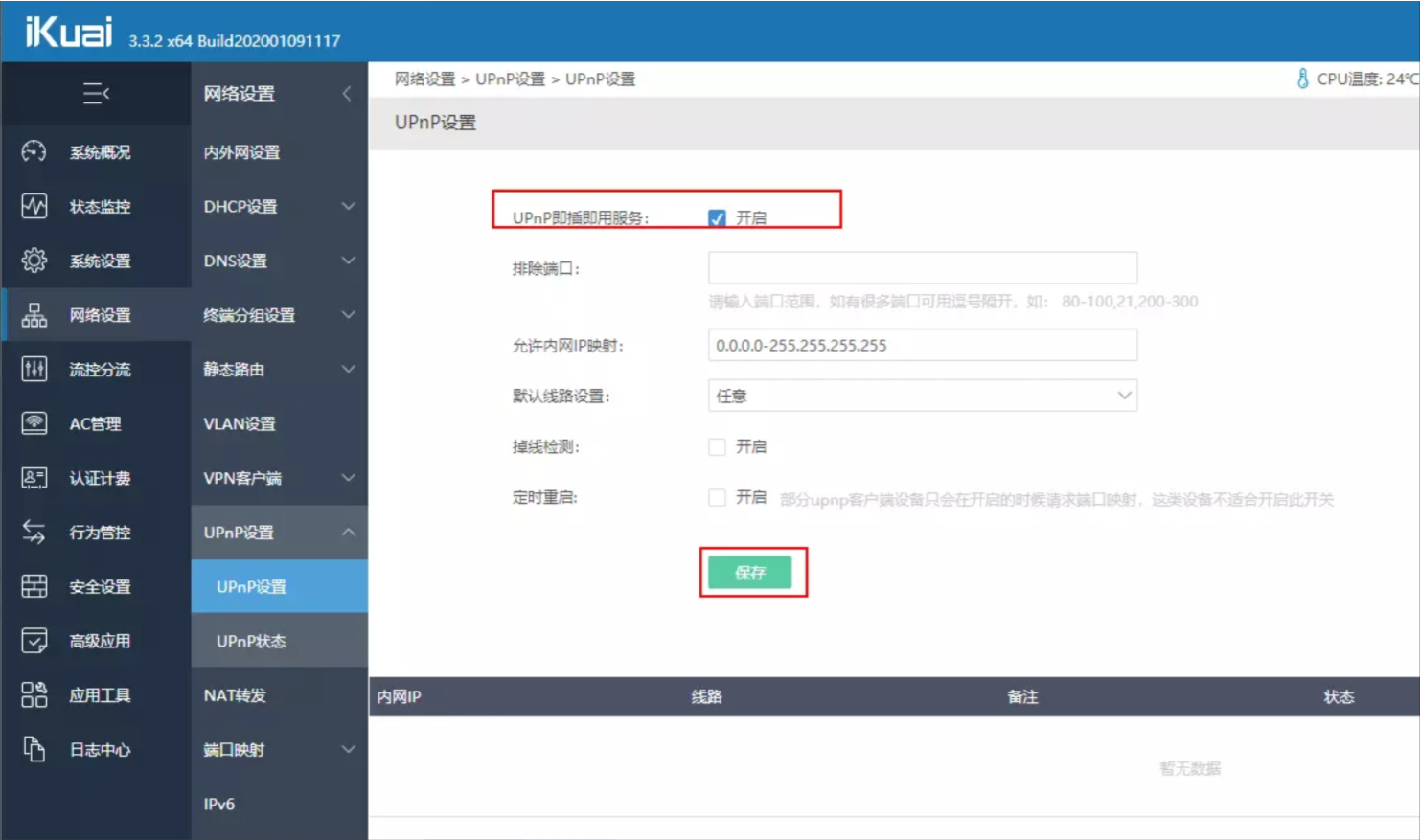Click the 高级应用 checkbox icon

pyautogui.click(x=34, y=641)
